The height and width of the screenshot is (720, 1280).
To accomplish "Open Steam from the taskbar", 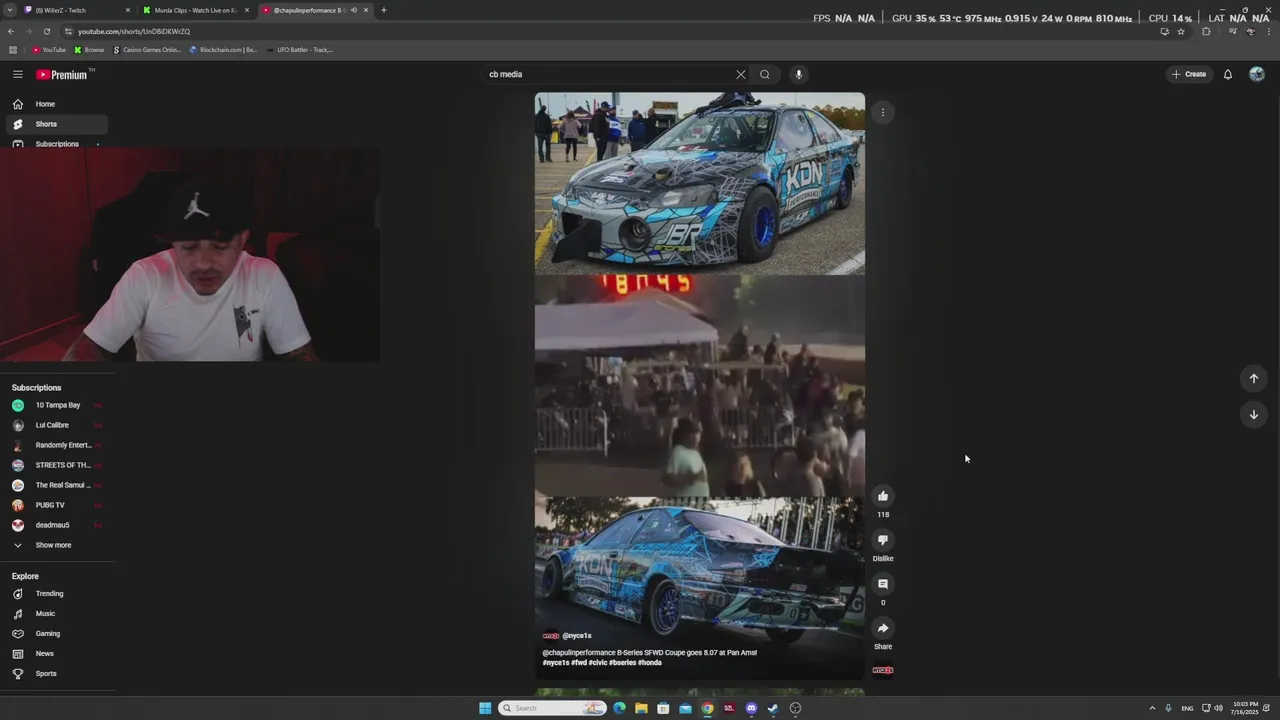I will coord(773,708).
